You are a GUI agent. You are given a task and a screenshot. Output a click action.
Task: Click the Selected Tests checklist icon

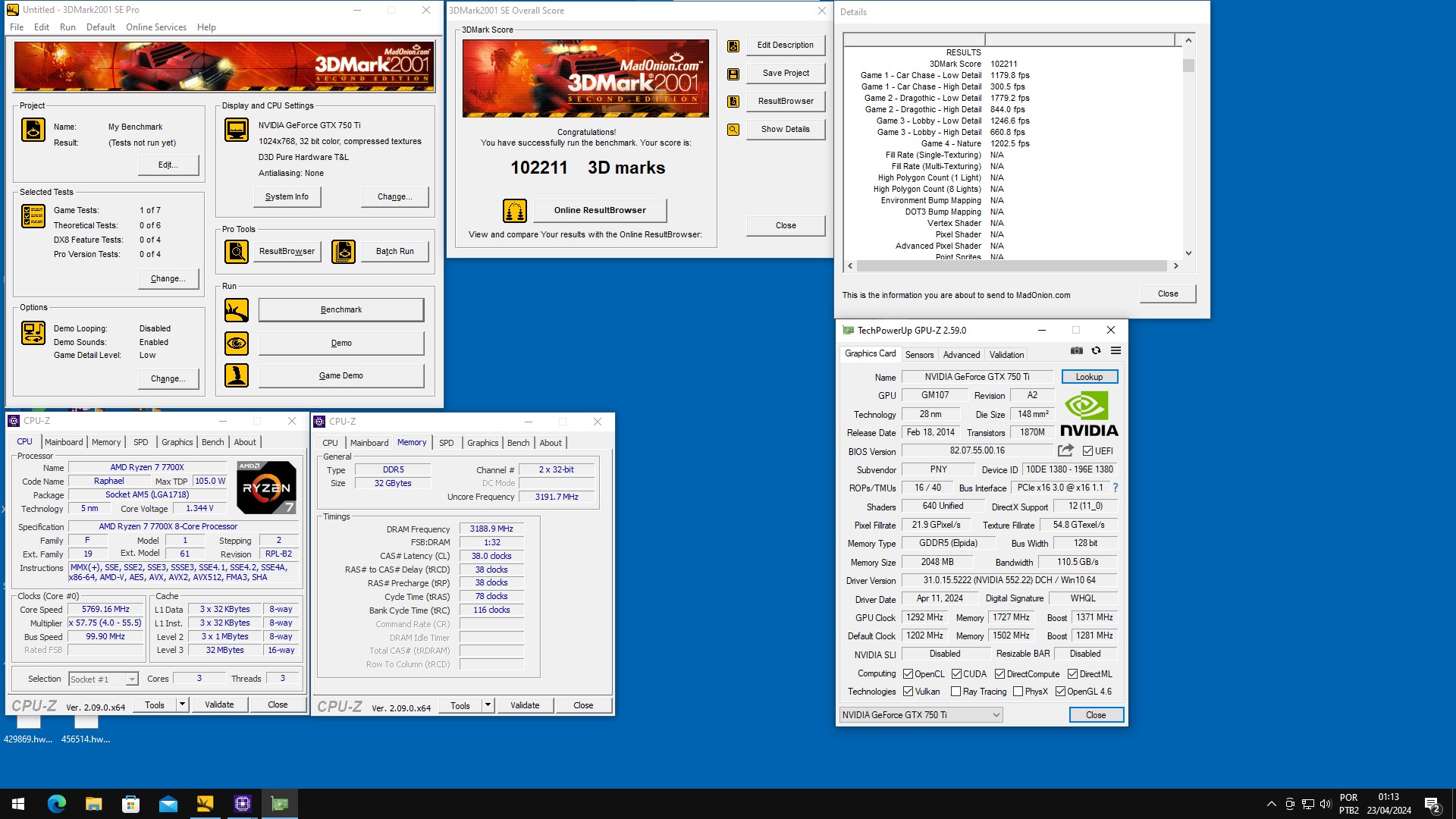[x=33, y=217]
